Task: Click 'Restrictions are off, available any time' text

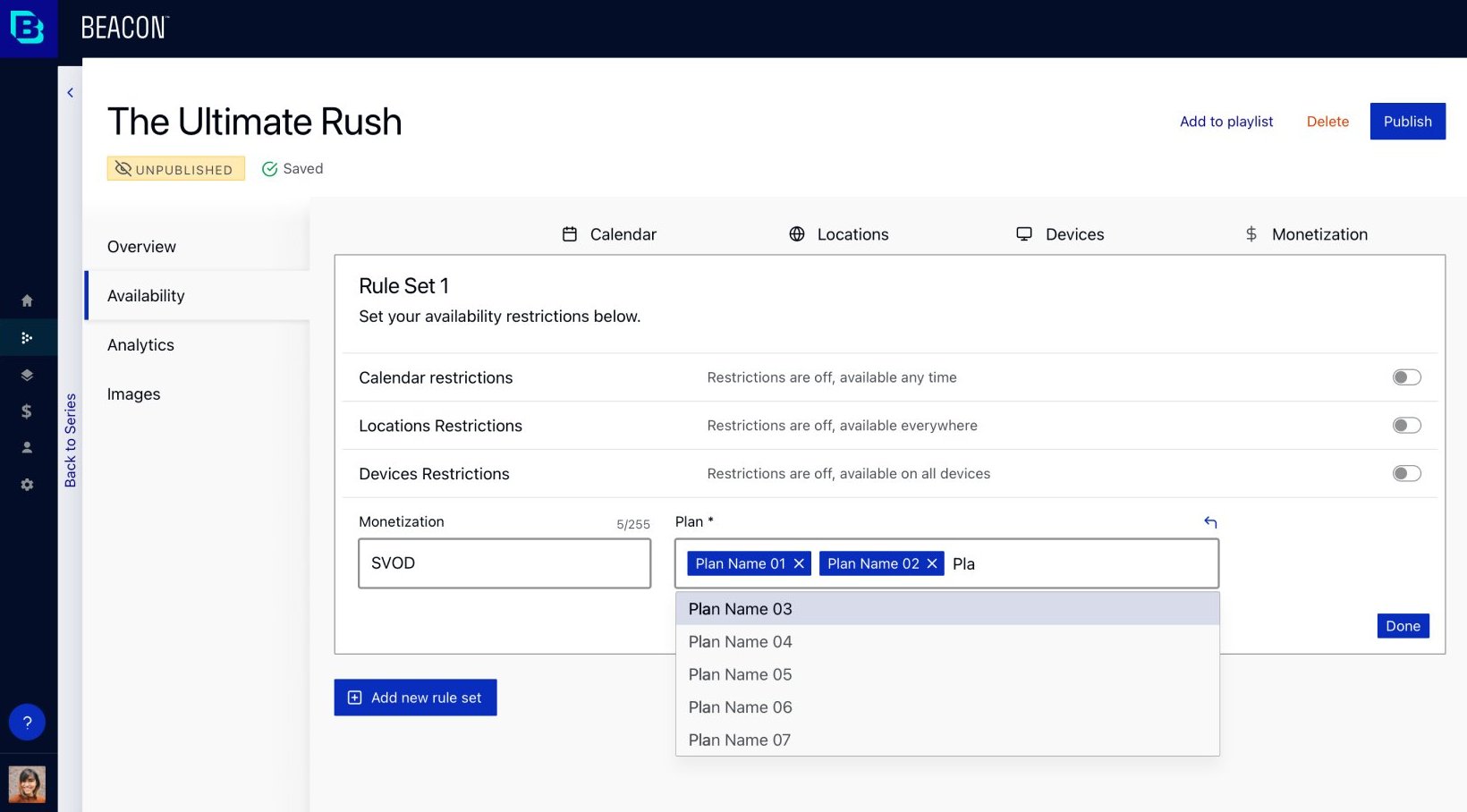Action: coord(832,377)
